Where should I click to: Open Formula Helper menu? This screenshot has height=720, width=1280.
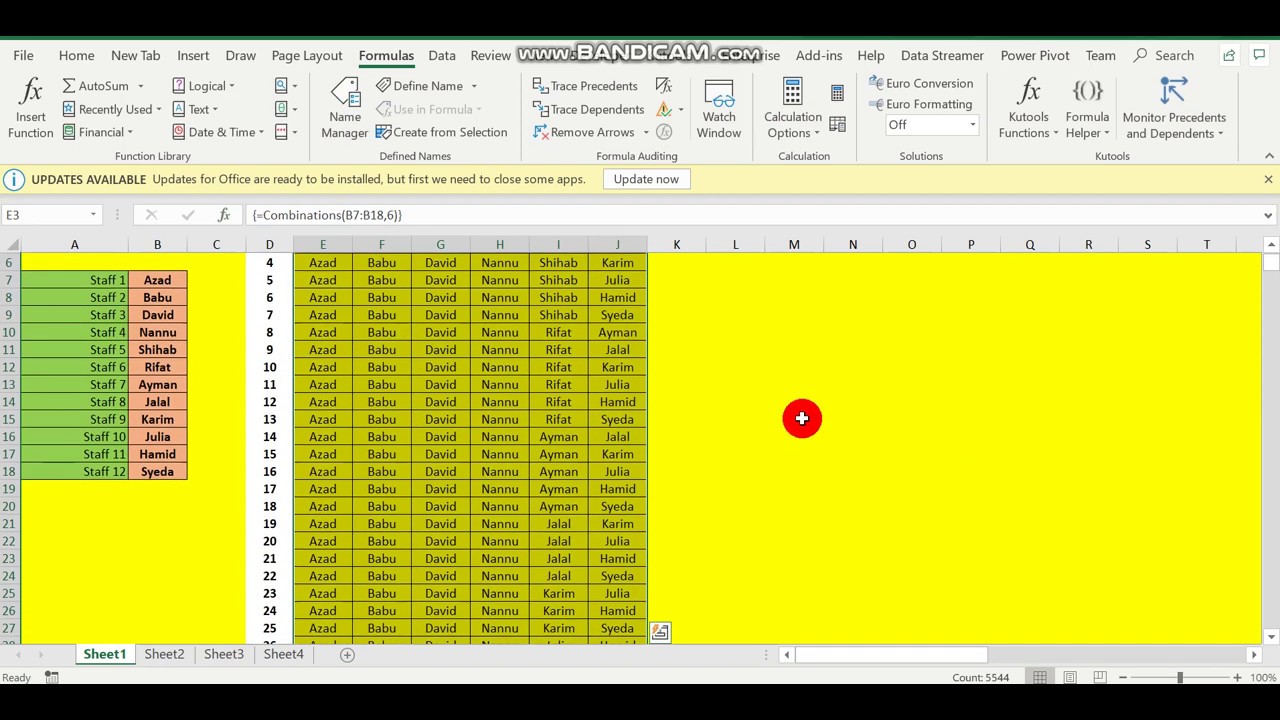click(1087, 108)
